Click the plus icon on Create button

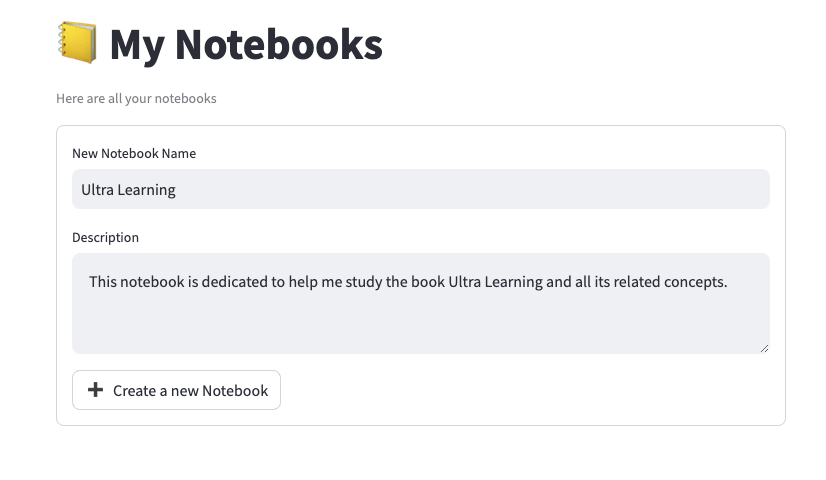96,390
